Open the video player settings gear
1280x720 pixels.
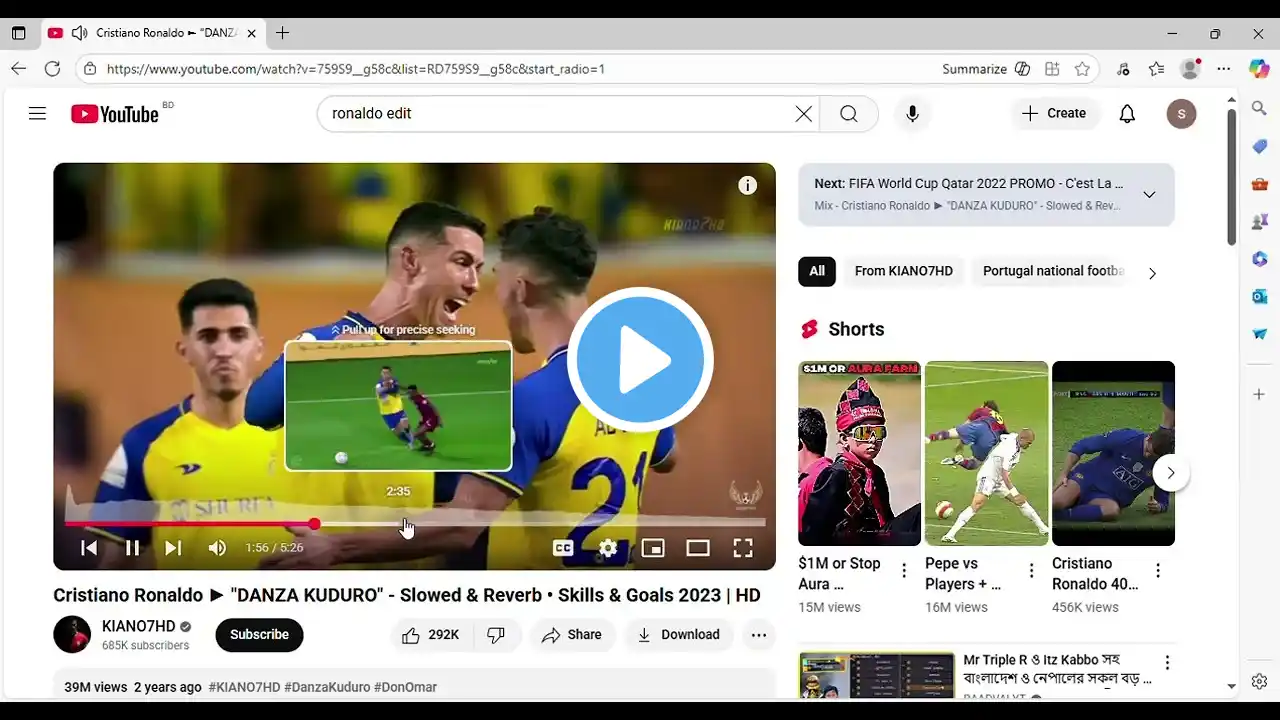(x=608, y=548)
